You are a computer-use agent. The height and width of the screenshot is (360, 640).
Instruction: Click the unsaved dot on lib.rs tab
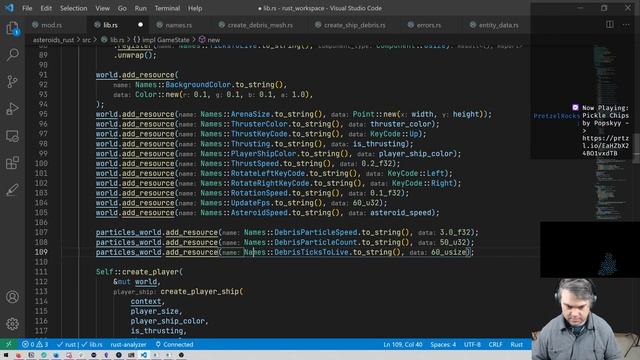[140, 25]
